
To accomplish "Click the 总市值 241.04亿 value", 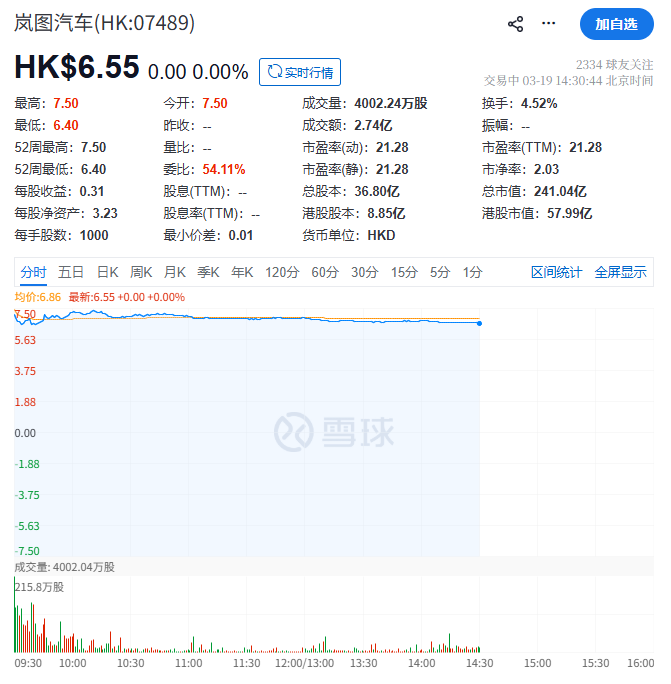I will click(560, 192).
